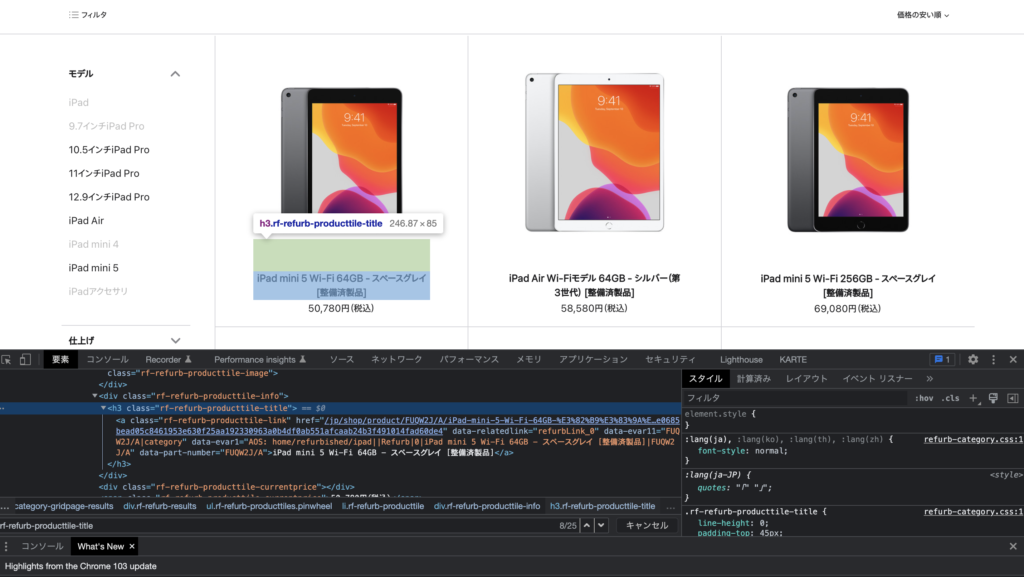1024x577 pixels.
Task: Toggle the device toolbar icon
Action: click(25, 360)
